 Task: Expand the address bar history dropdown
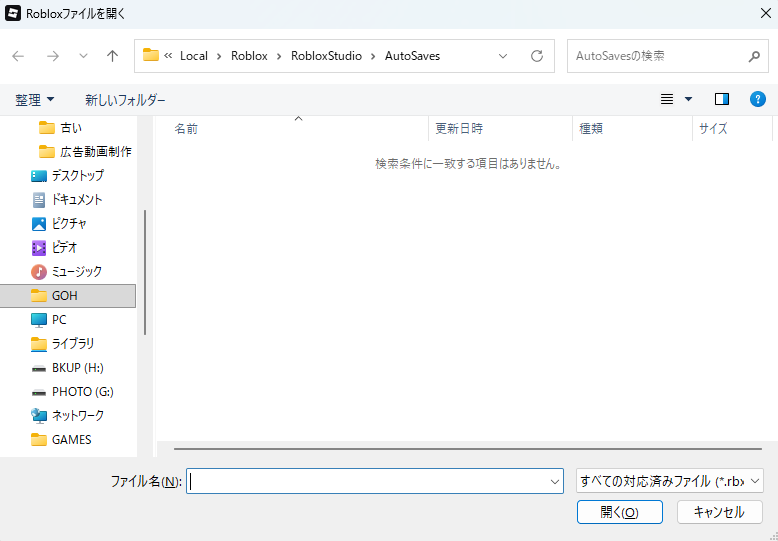coord(503,56)
